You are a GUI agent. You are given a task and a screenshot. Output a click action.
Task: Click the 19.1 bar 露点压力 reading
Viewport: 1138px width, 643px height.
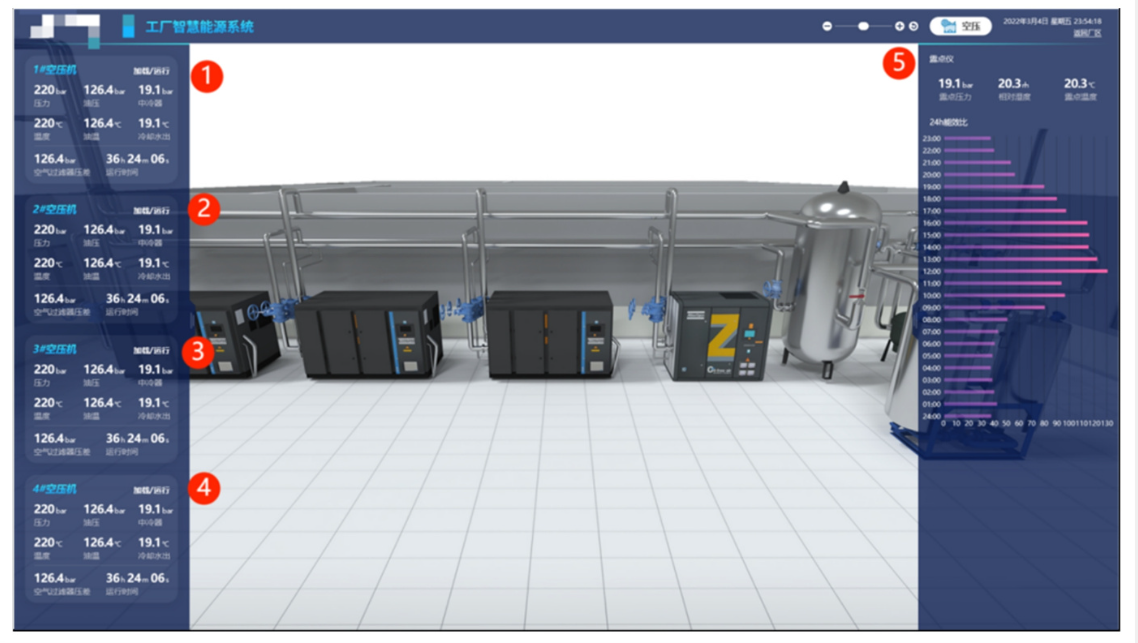click(x=955, y=84)
